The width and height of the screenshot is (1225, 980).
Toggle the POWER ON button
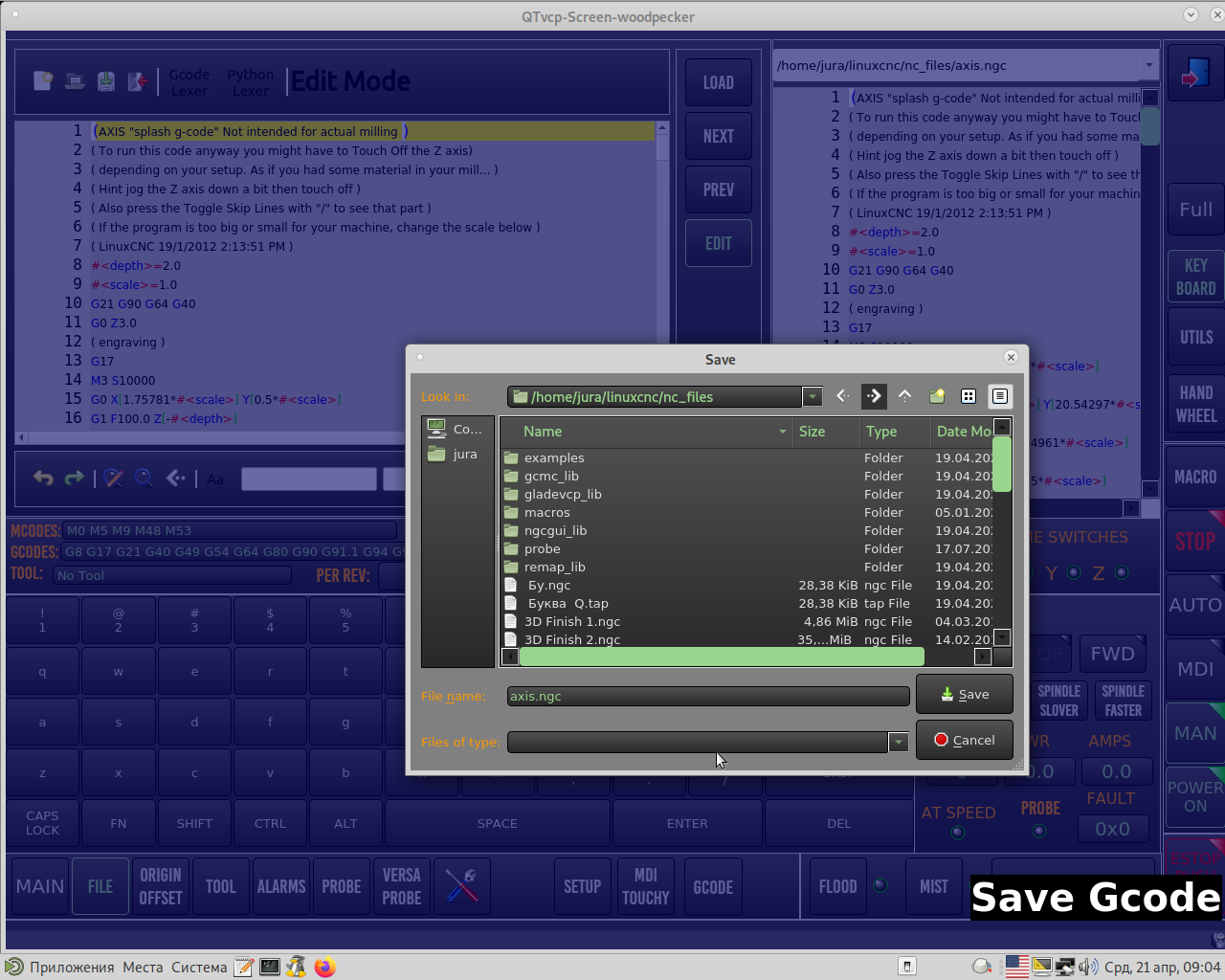(1195, 797)
